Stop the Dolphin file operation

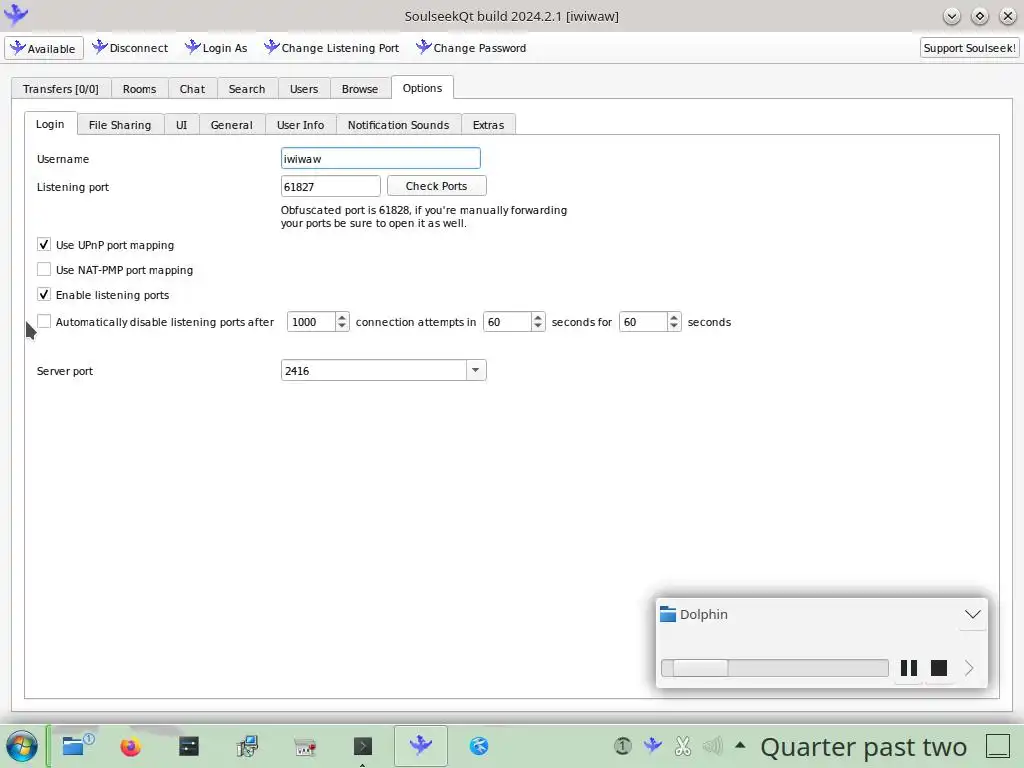938,667
